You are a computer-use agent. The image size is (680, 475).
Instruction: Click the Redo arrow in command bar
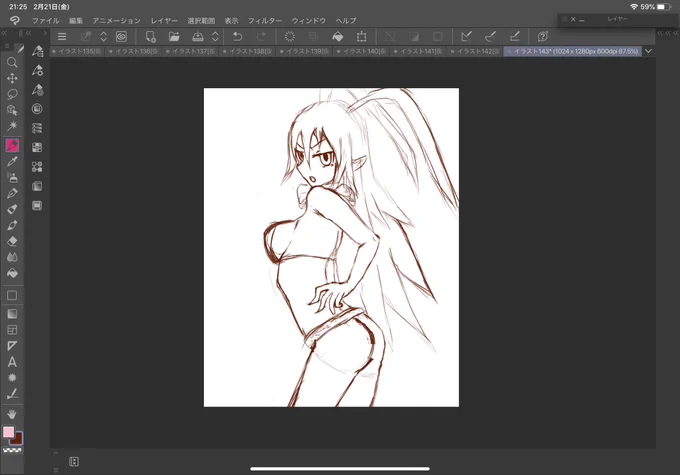pyautogui.click(x=261, y=36)
